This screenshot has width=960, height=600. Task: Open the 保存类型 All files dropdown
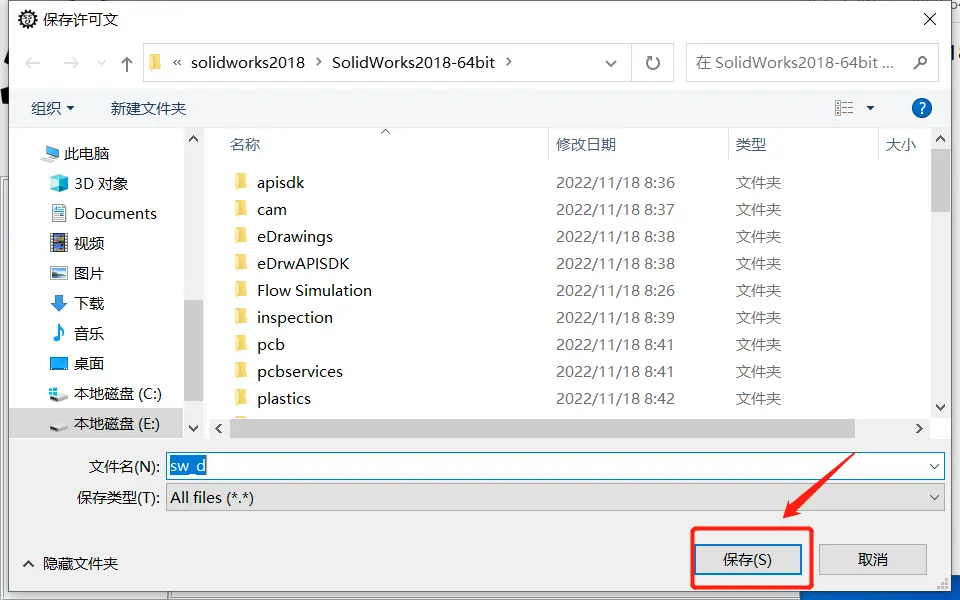point(555,497)
